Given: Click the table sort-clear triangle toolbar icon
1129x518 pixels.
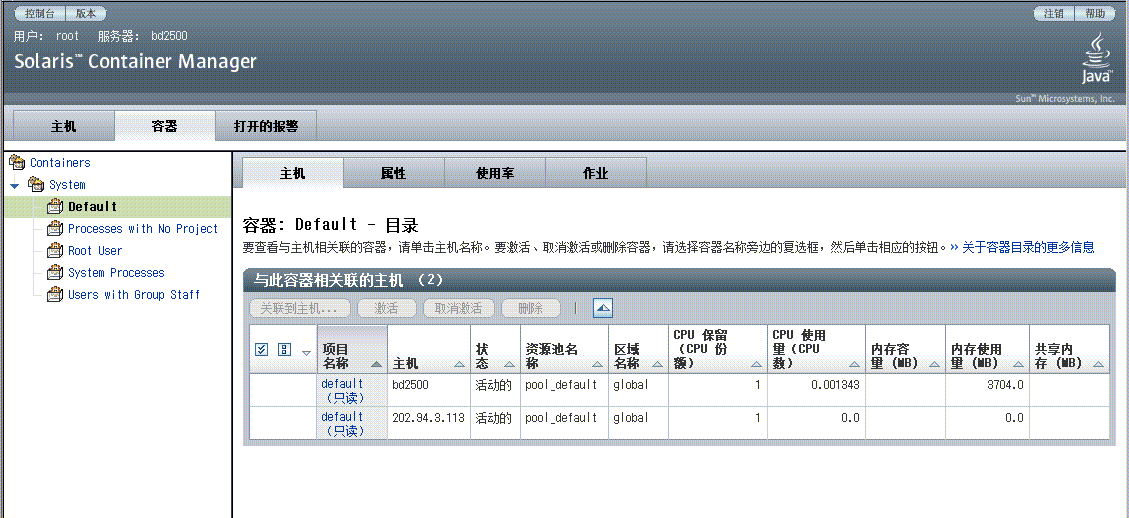Looking at the screenshot, I should [x=603, y=308].
